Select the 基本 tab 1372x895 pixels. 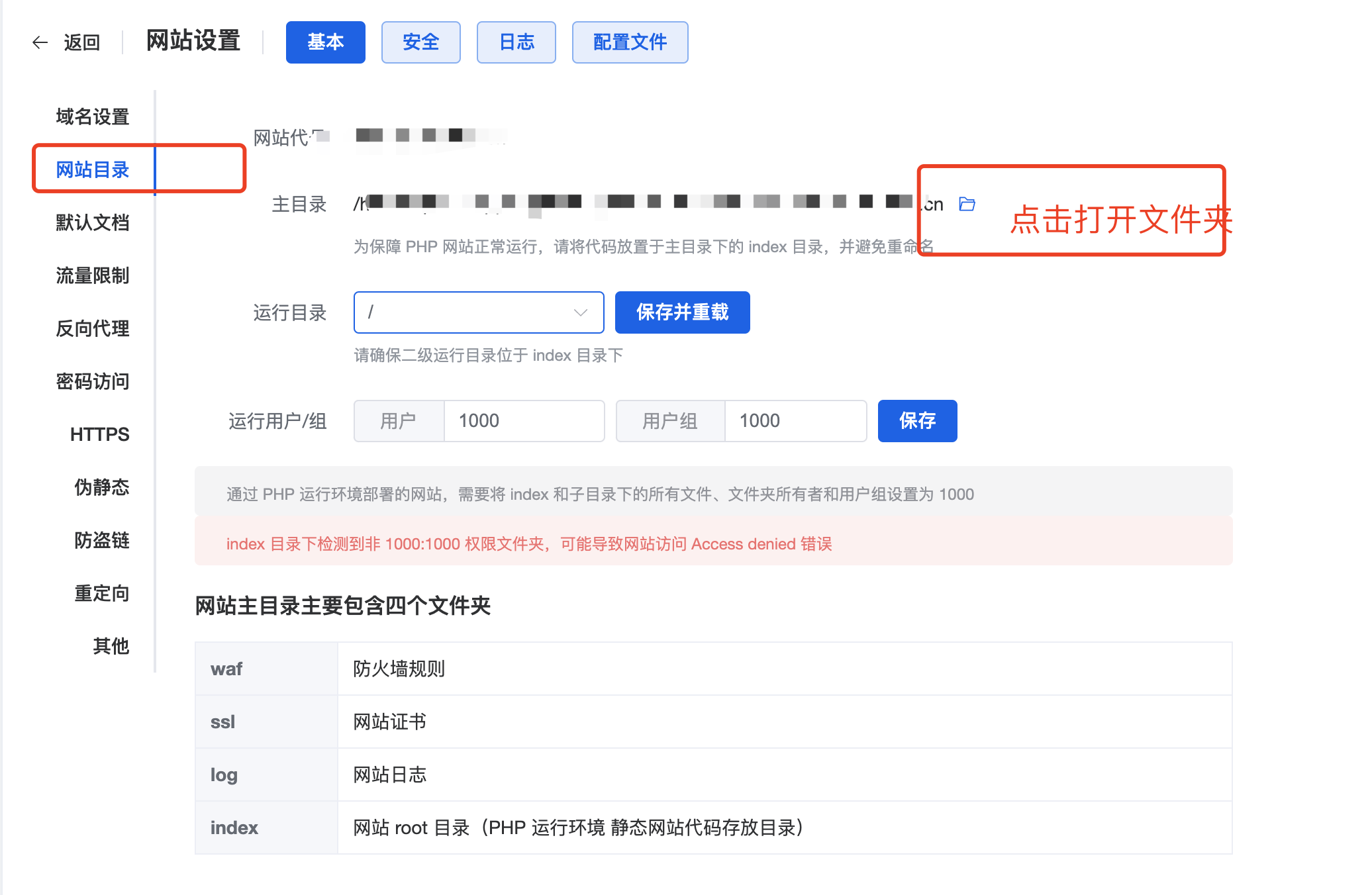click(x=325, y=42)
